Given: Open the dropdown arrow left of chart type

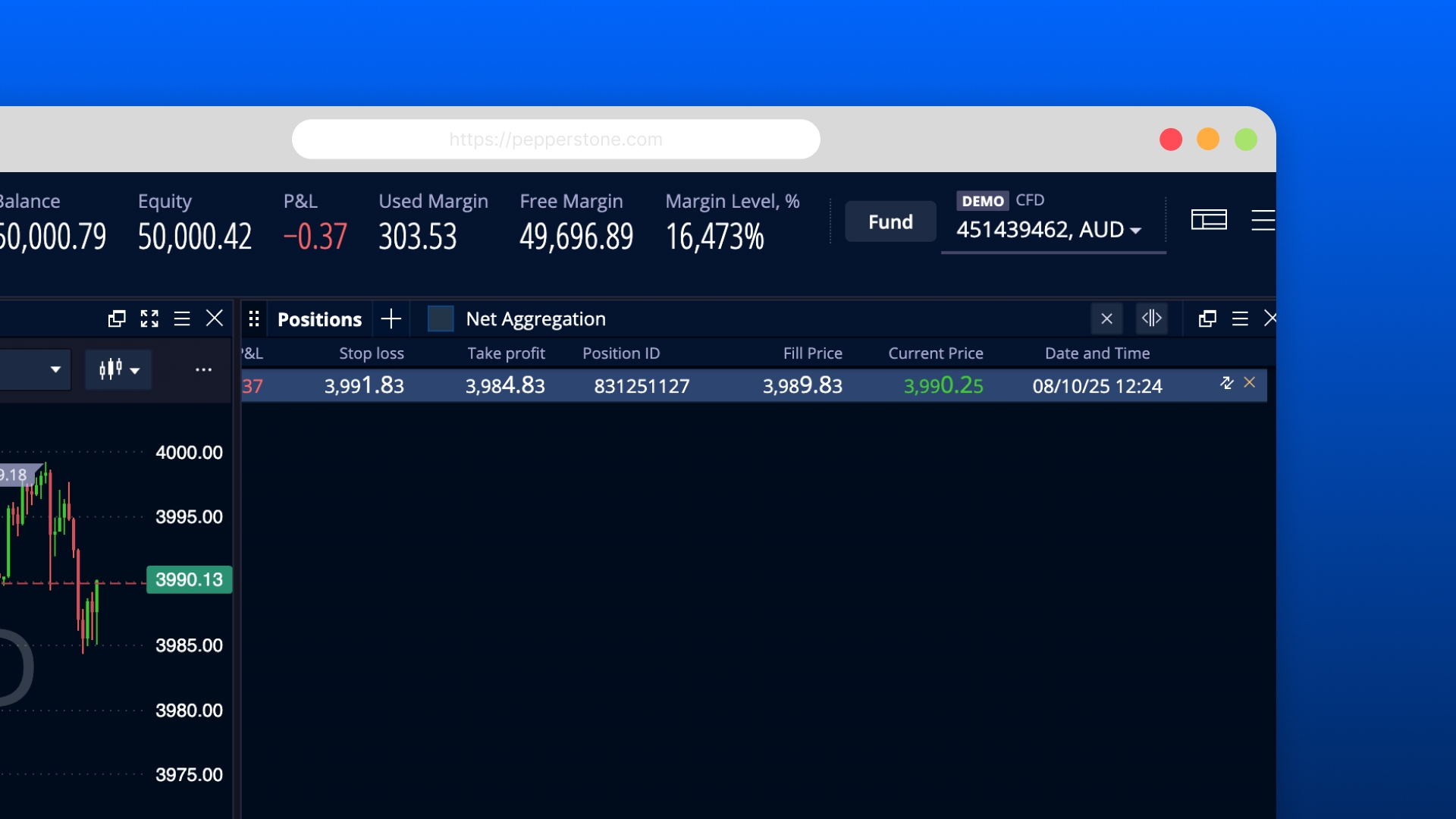Looking at the screenshot, I should 55,370.
